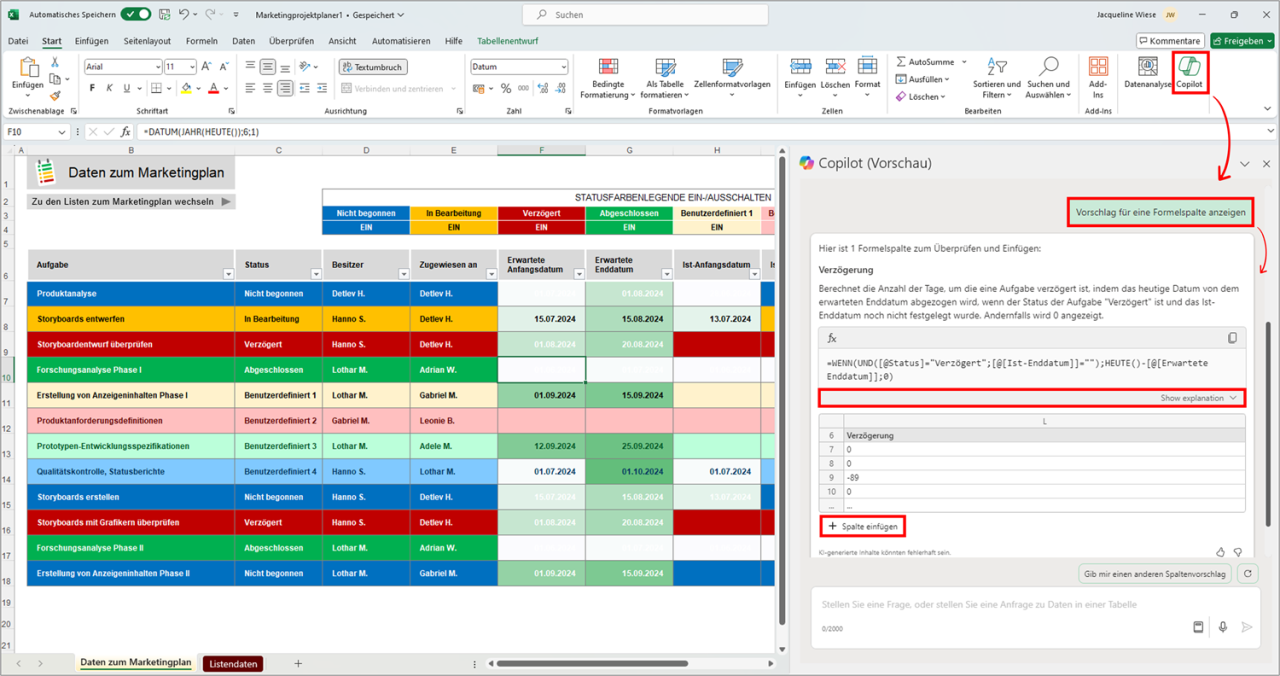Give thumbs up on the Copilot suggestion
This screenshot has width=1280, height=676.
[1220, 551]
